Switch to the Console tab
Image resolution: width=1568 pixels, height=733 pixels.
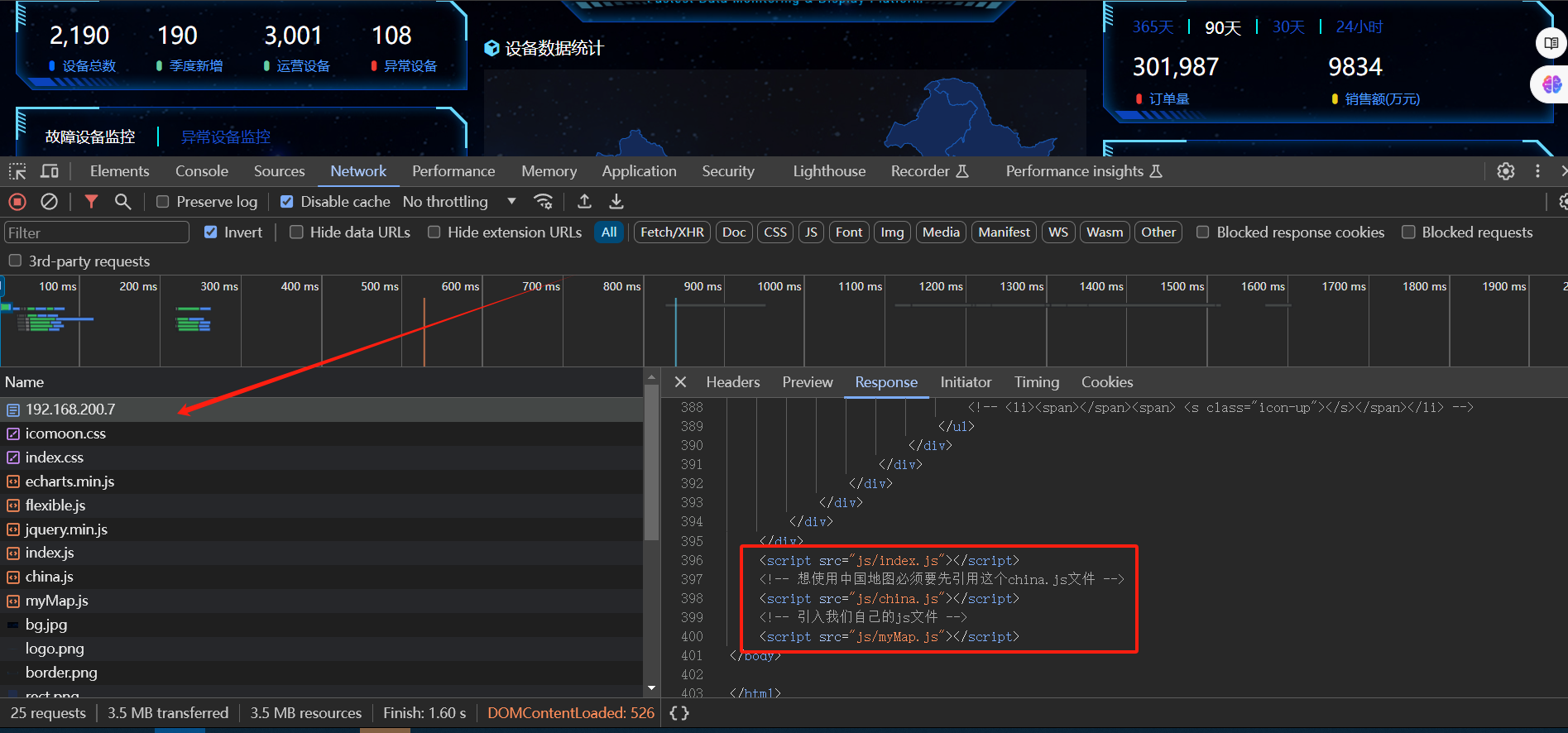click(x=202, y=171)
